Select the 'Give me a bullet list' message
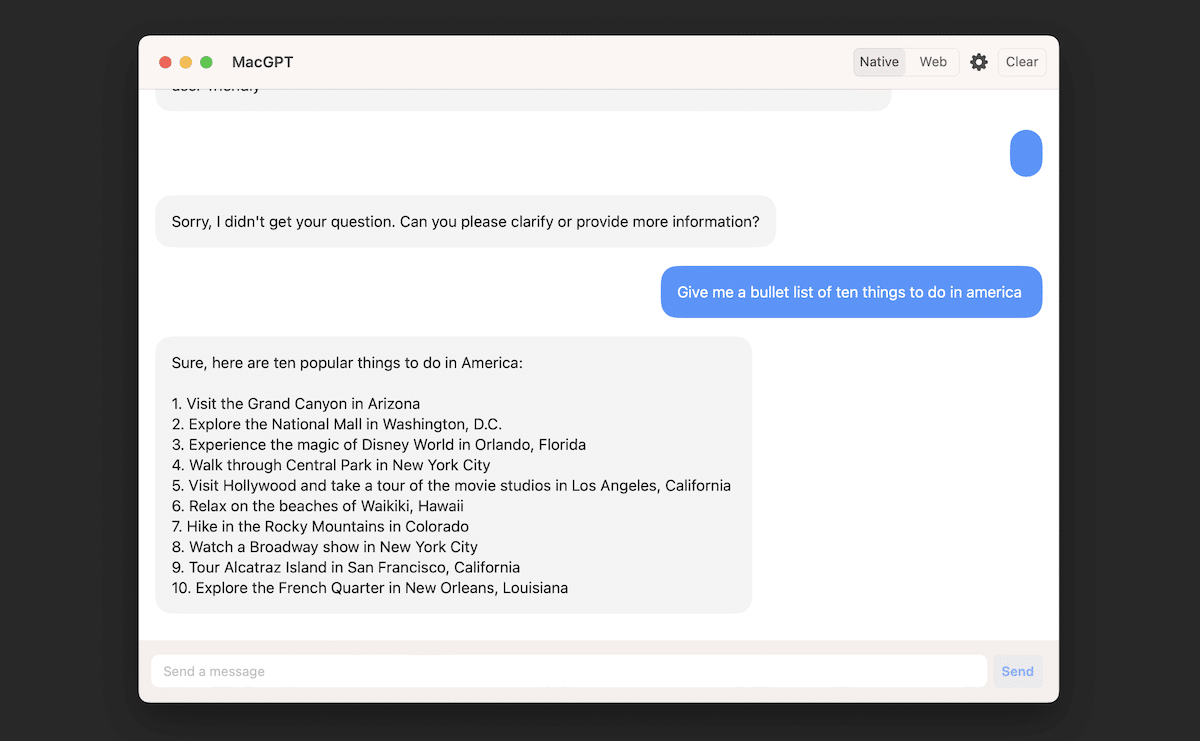Image resolution: width=1200 pixels, height=741 pixels. [850, 292]
